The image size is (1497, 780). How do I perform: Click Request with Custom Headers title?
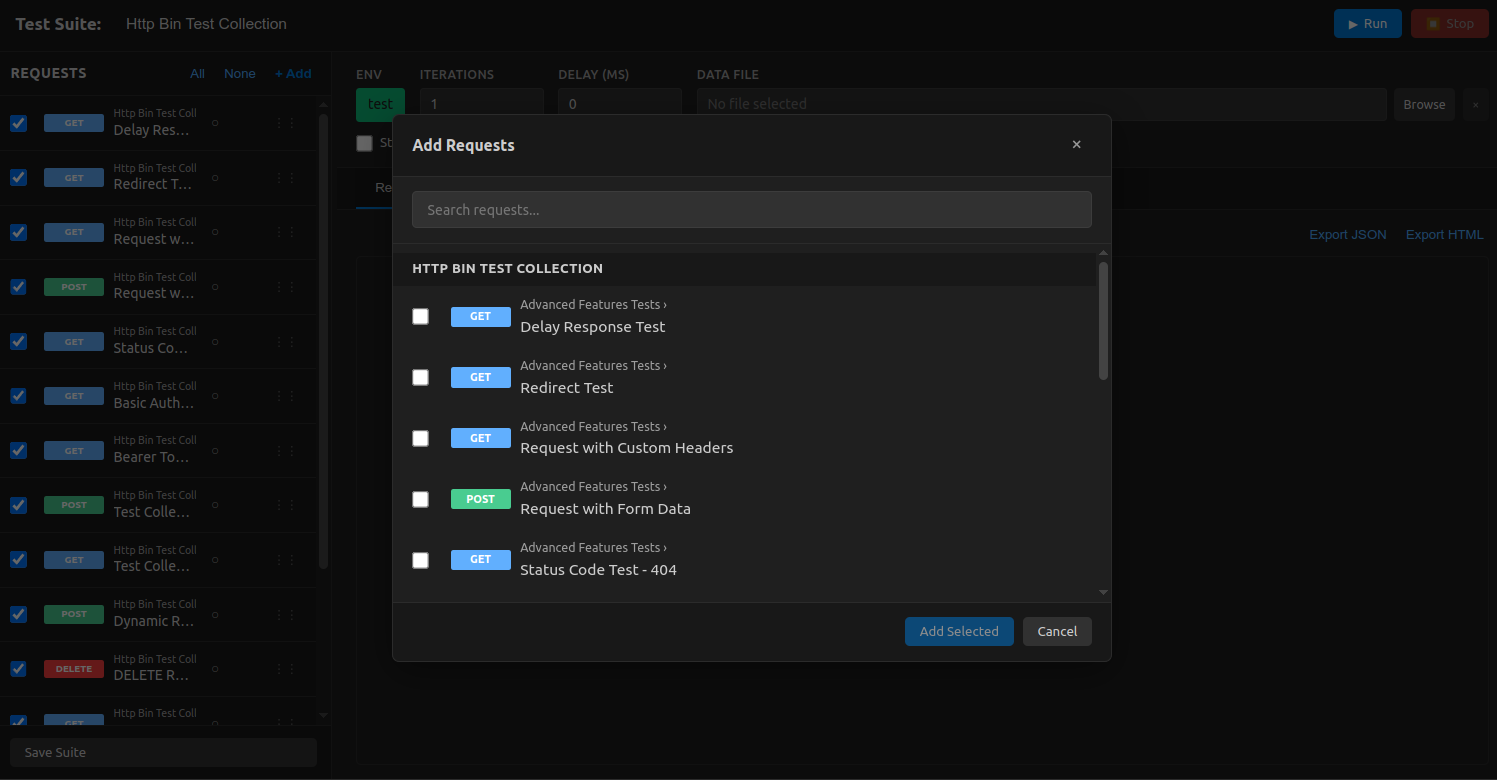click(x=627, y=448)
